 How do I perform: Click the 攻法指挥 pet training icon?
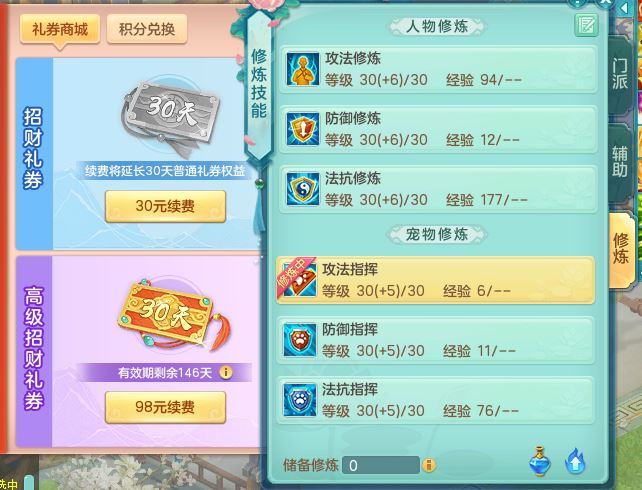(300, 280)
